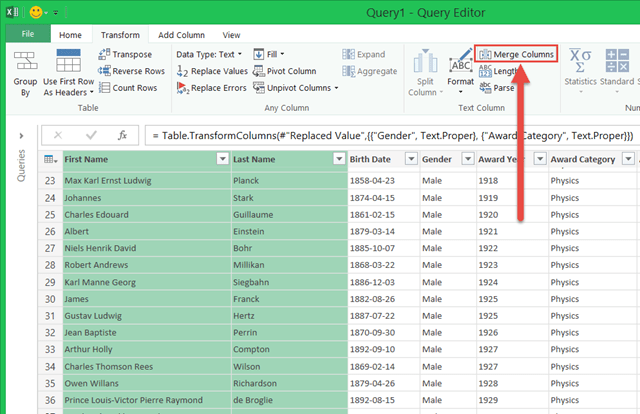Switch to the Add Column tab
Viewport: 640px width, 414px height.
(x=181, y=34)
